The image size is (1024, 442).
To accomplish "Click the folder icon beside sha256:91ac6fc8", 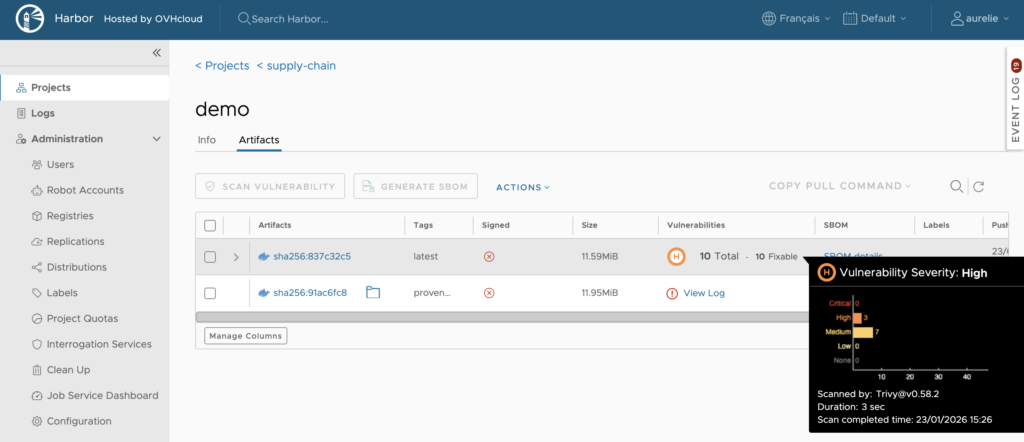I will pos(373,293).
